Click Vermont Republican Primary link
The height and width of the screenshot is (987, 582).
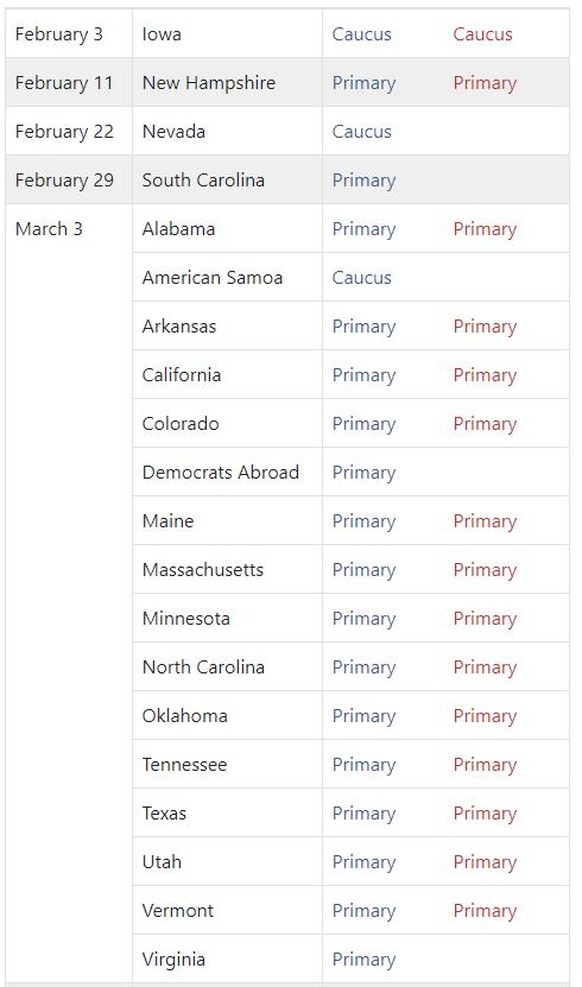(x=484, y=911)
